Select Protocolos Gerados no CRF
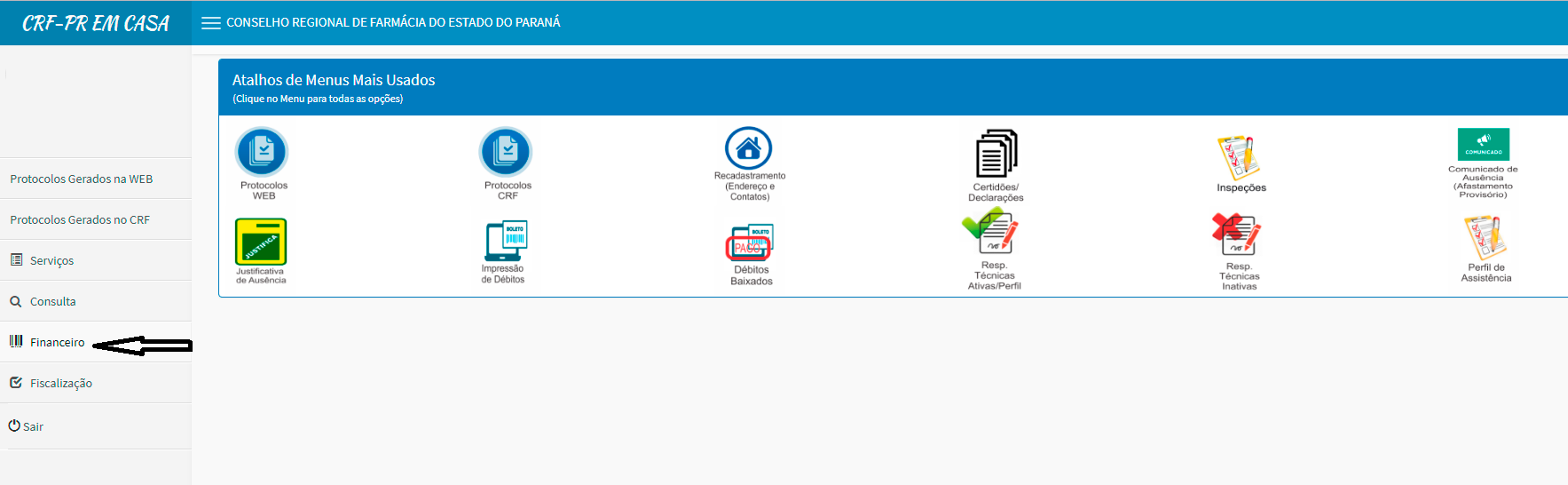The image size is (1568, 485). point(80,219)
